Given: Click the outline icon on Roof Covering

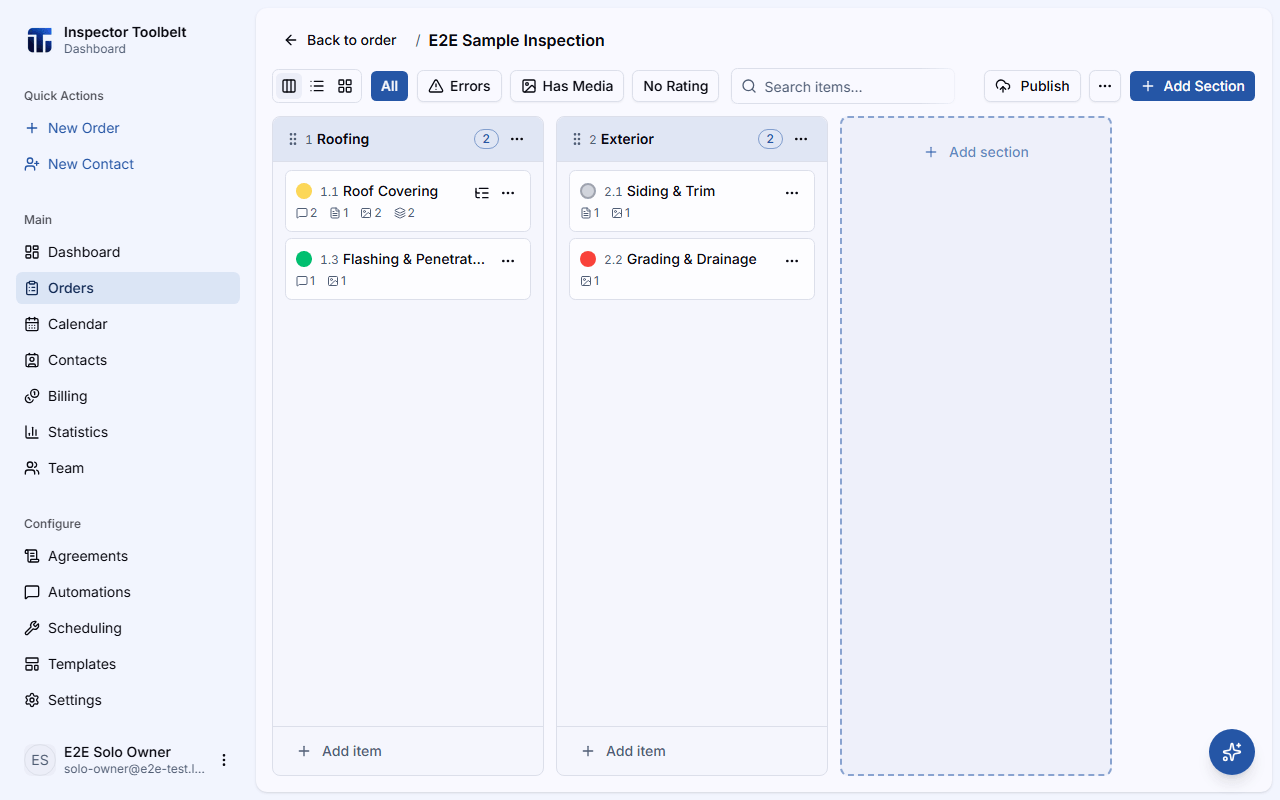Looking at the screenshot, I should pyautogui.click(x=482, y=192).
